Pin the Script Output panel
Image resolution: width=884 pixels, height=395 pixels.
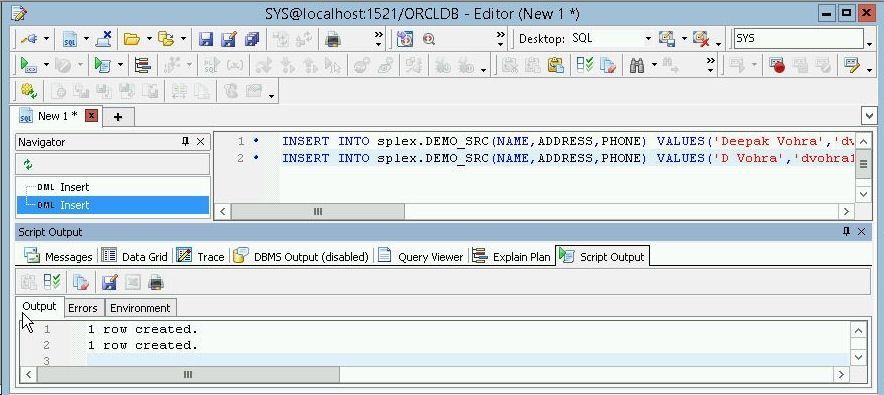(846, 232)
